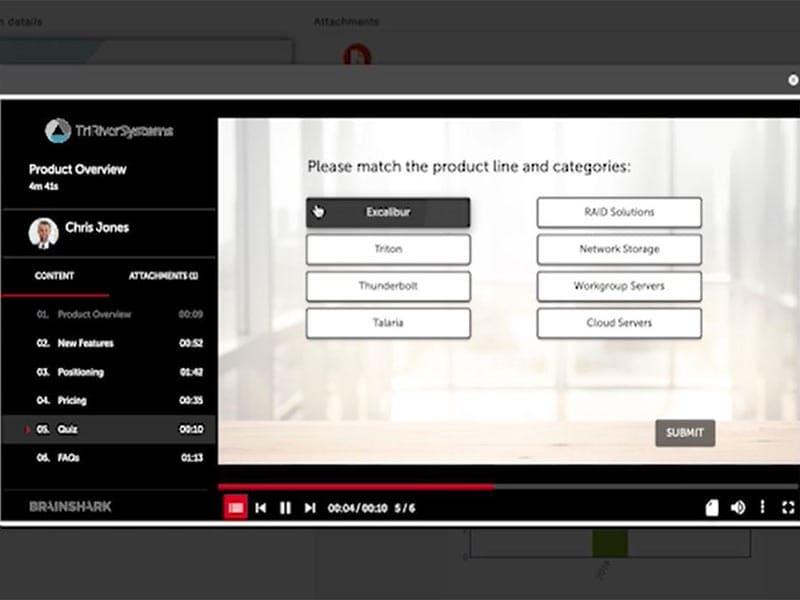The height and width of the screenshot is (600, 800).
Task: Select the Triton product option
Action: point(388,249)
